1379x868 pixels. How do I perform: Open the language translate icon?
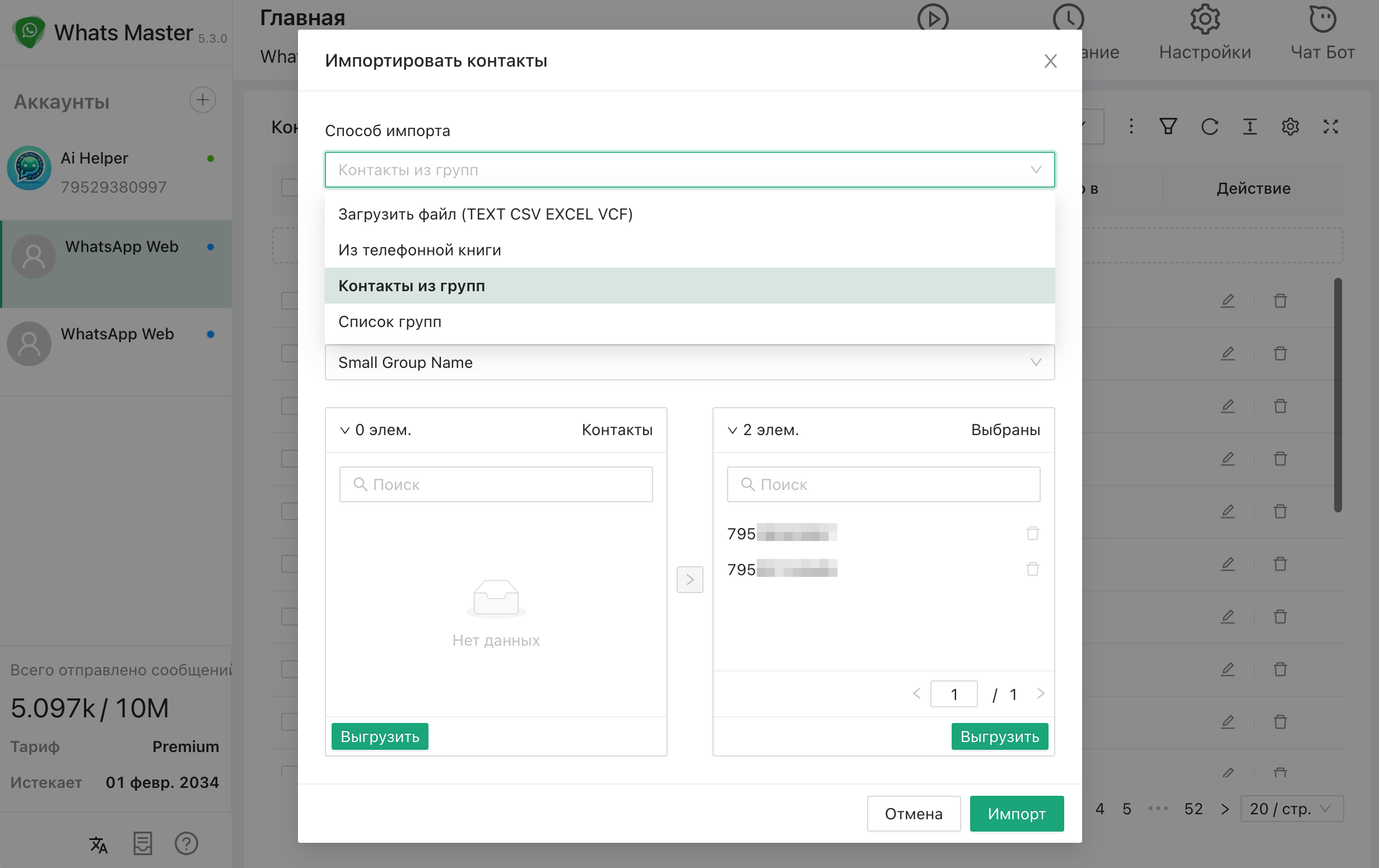pos(98,843)
